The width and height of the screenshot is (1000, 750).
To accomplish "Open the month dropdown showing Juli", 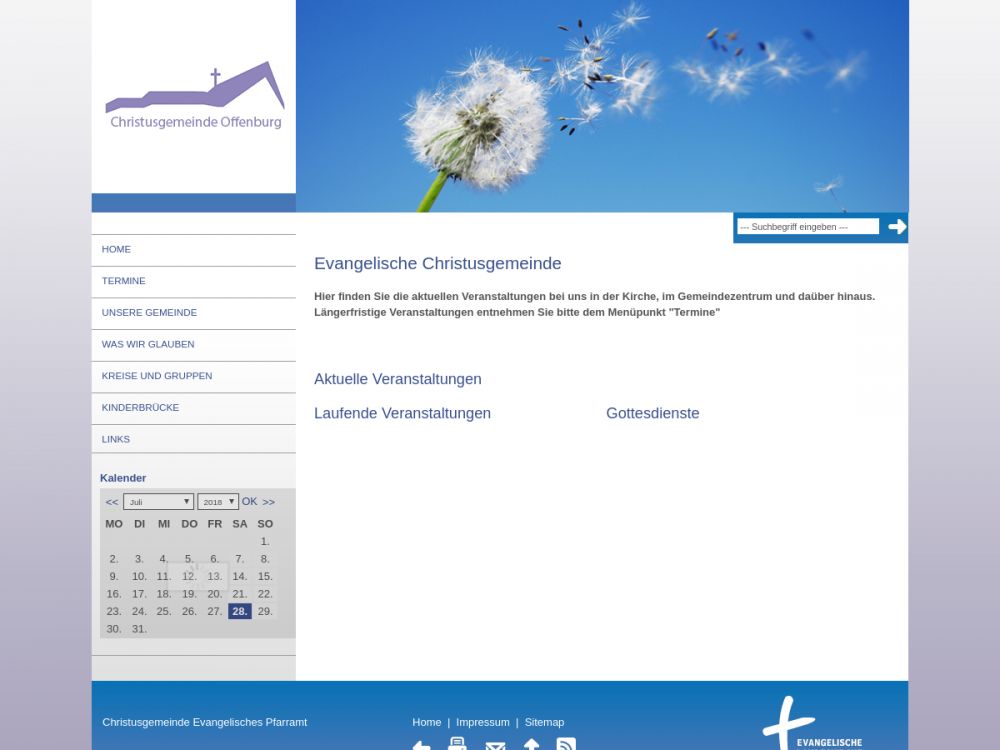I will tap(158, 502).
